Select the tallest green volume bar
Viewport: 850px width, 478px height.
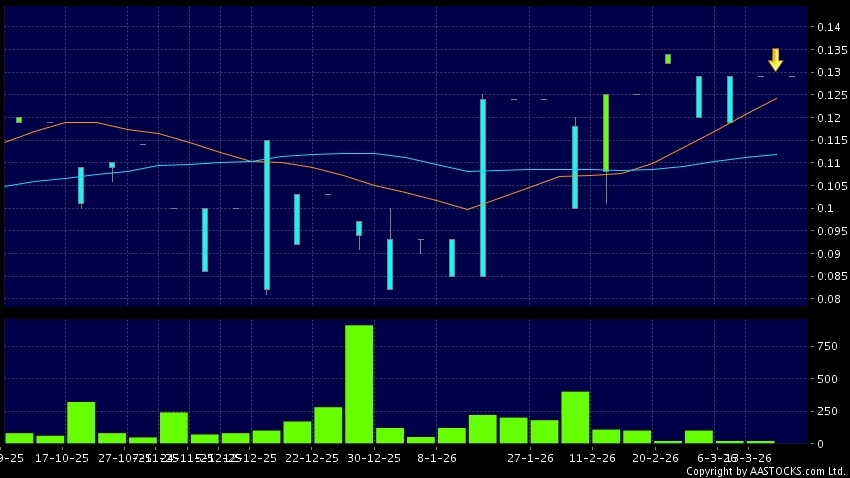point(359,383)
